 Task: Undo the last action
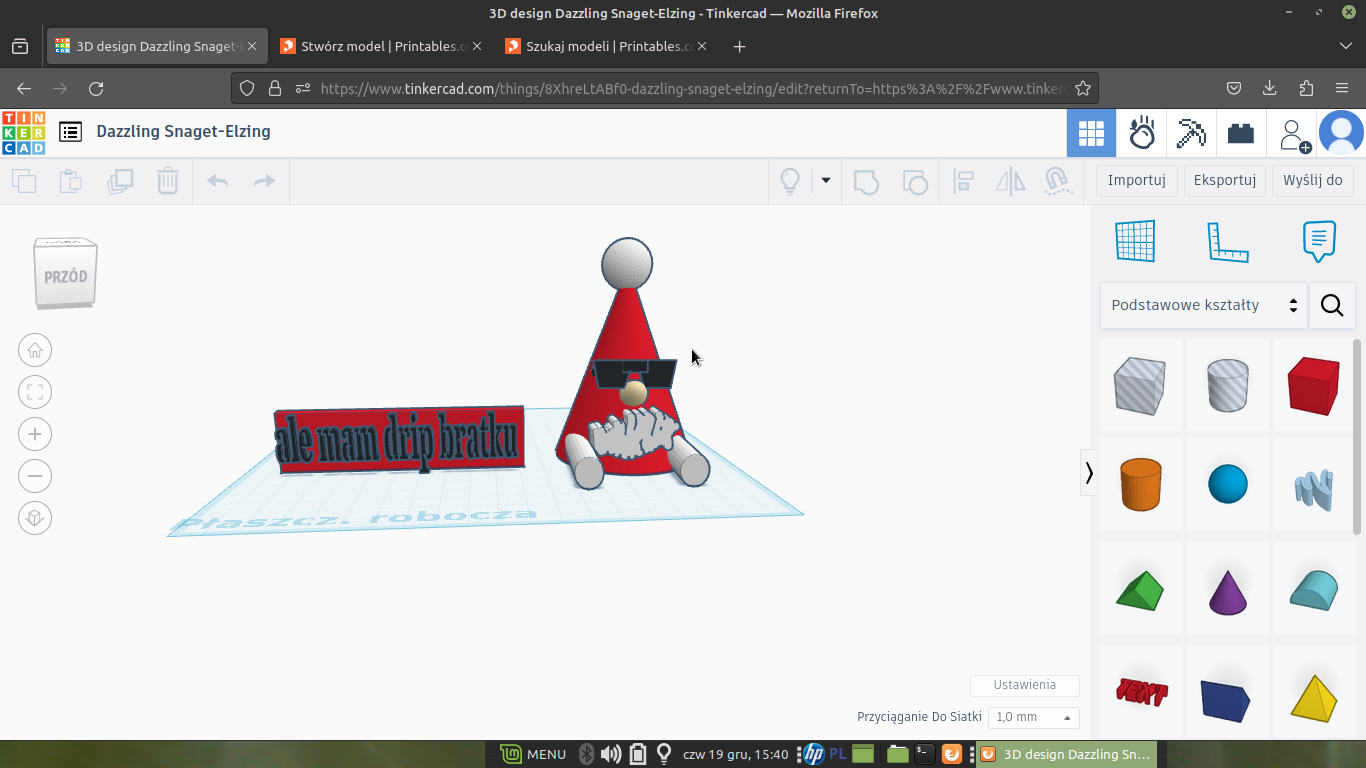coord(217,181)
